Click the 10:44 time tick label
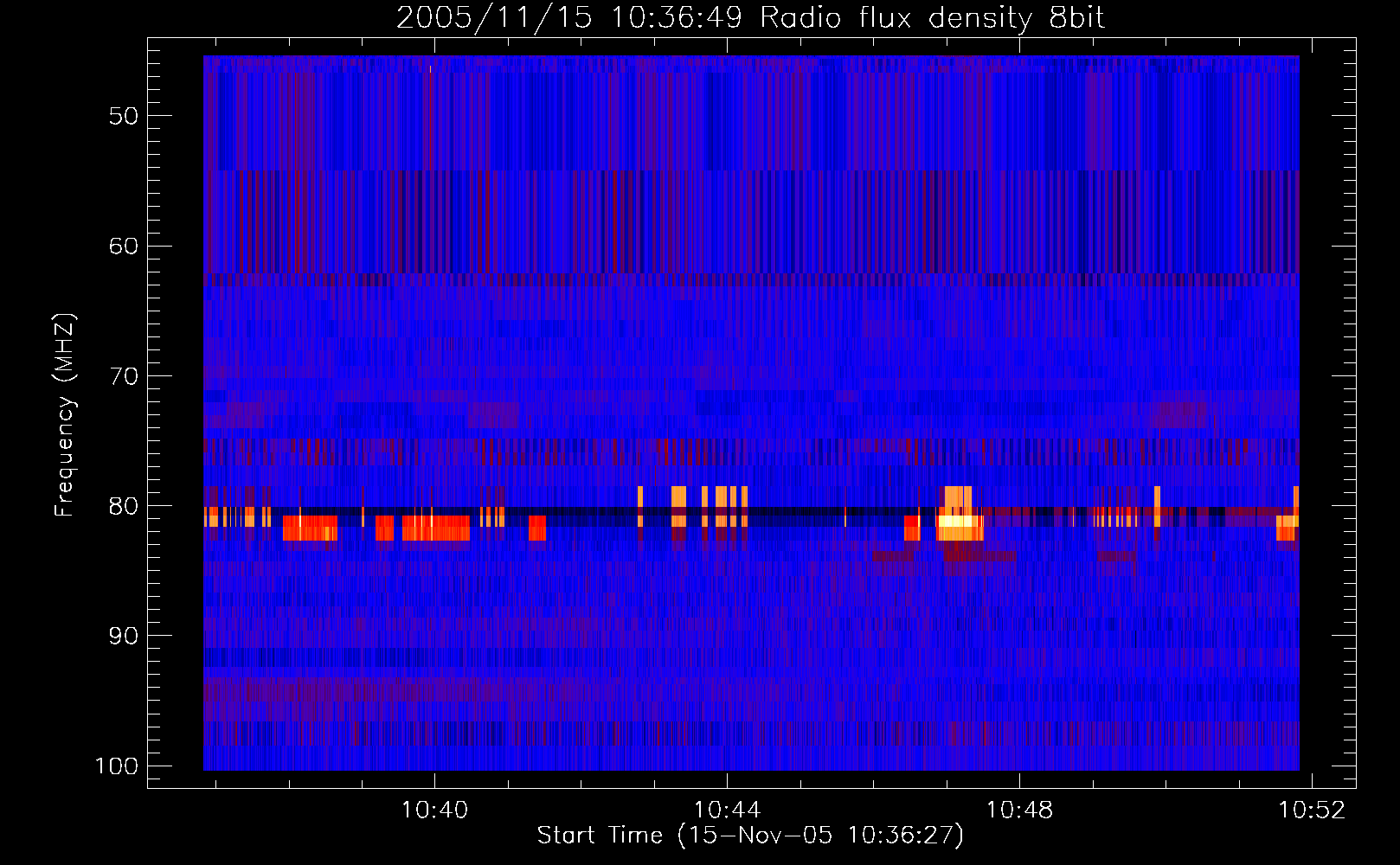1400x865 pixels. point(727,810)
